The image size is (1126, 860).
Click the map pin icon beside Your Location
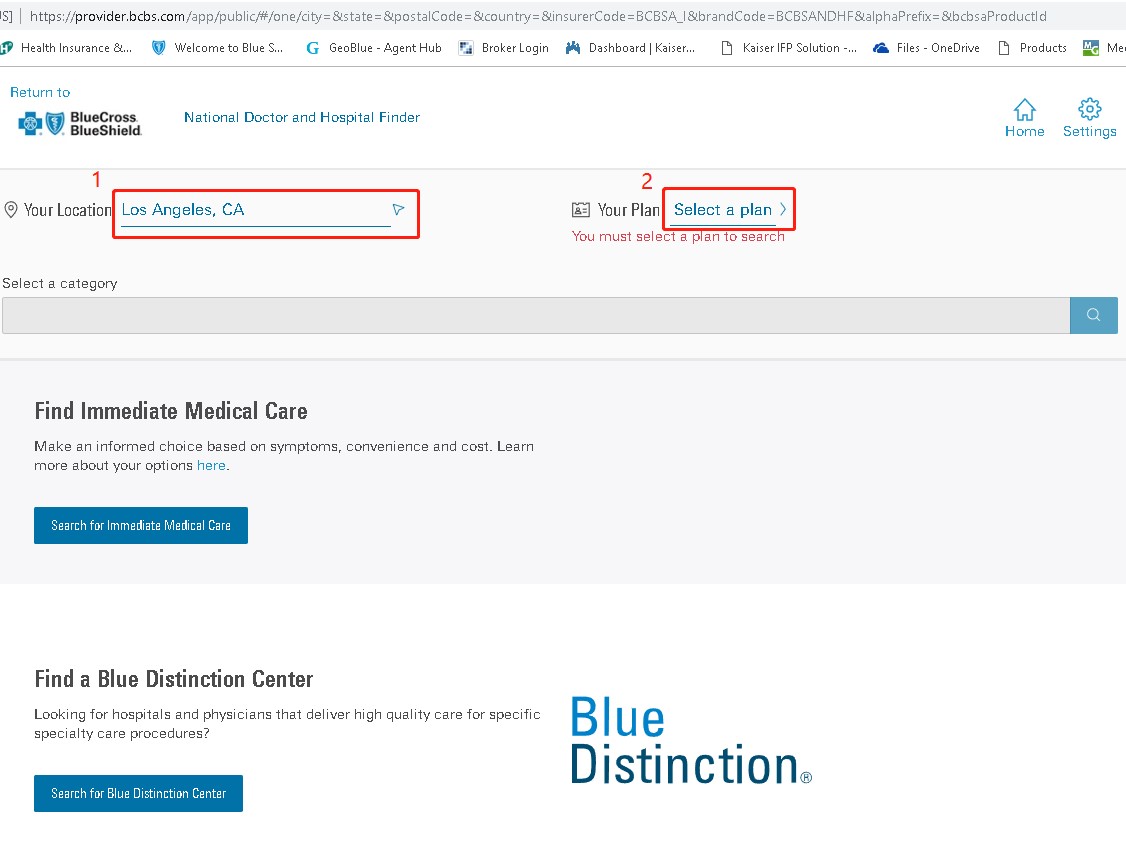(11, 210)
